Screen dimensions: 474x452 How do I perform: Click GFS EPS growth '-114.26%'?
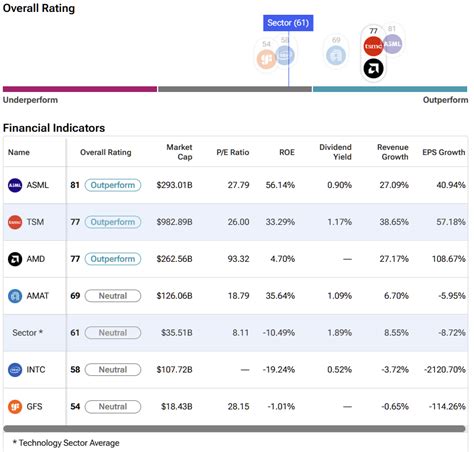pyautogui.click(x=447, y=407)
